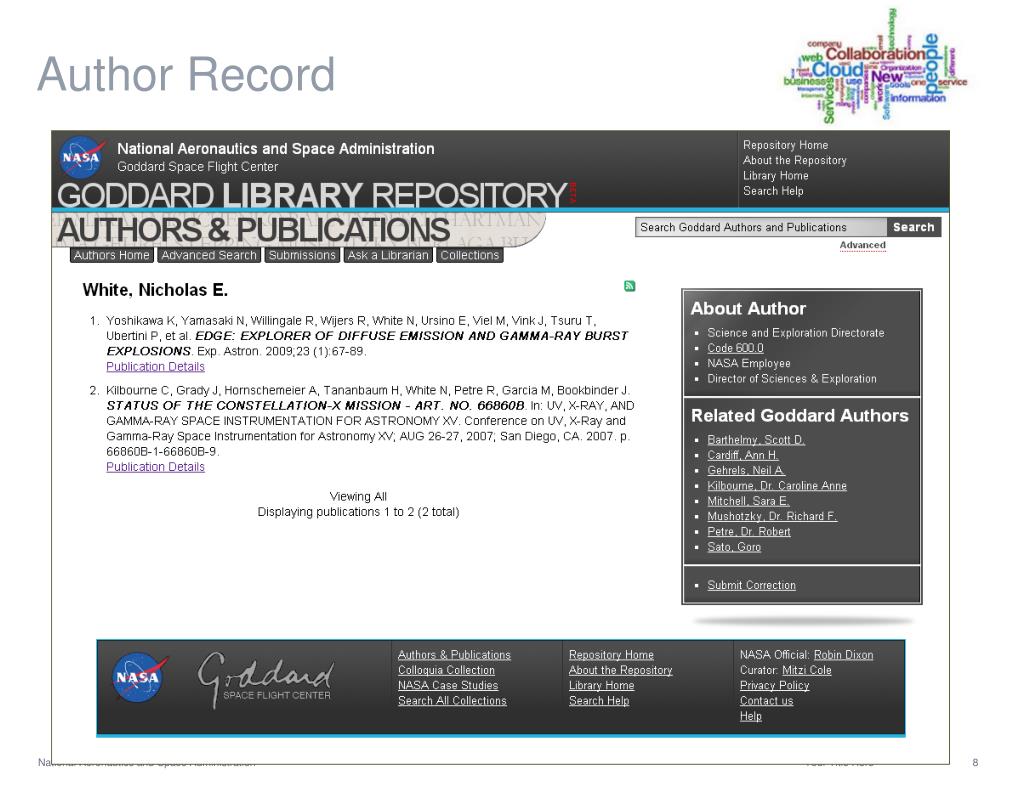Go to the Submissions tab
Image resolution: width=1024 pixels, height=791 pixels.
tap(302, 255)
